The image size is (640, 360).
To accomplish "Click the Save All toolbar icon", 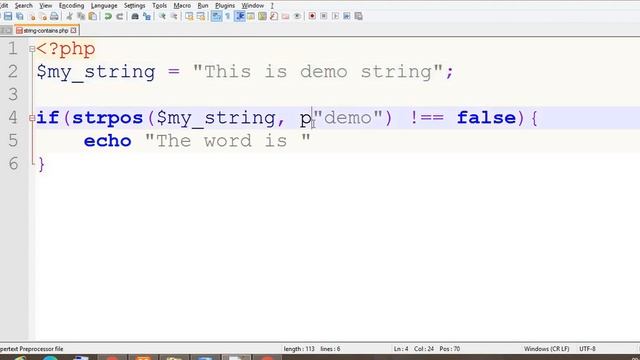I will (20, 16).
